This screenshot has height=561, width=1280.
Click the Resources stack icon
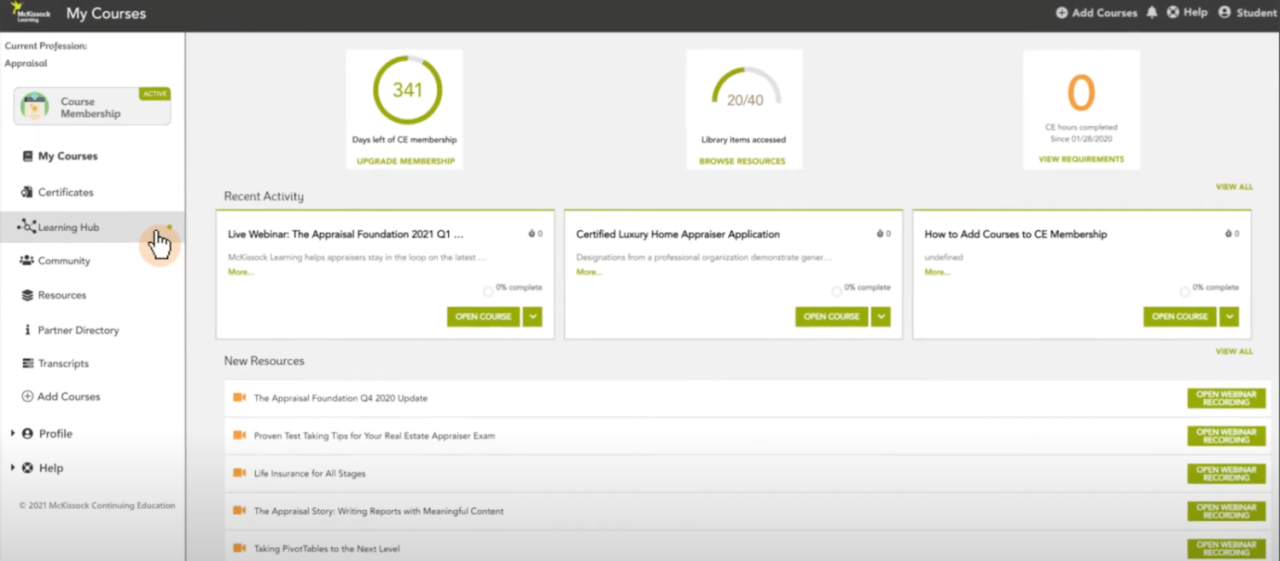pos(28,295)
